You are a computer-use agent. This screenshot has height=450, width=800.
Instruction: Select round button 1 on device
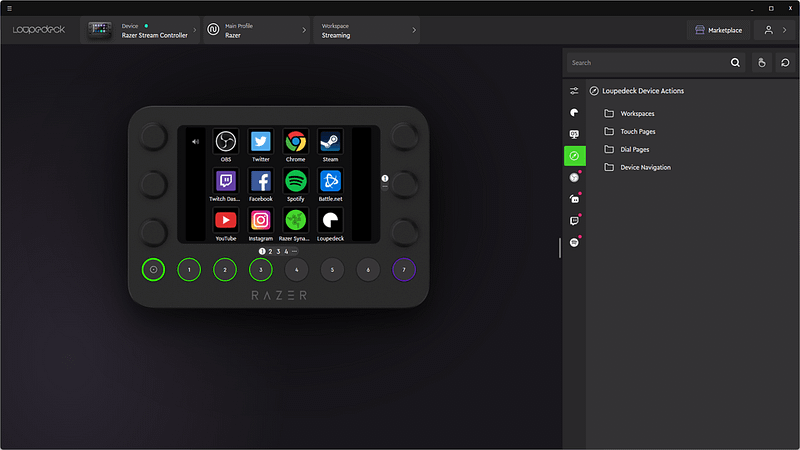click(x=189, y=269)
